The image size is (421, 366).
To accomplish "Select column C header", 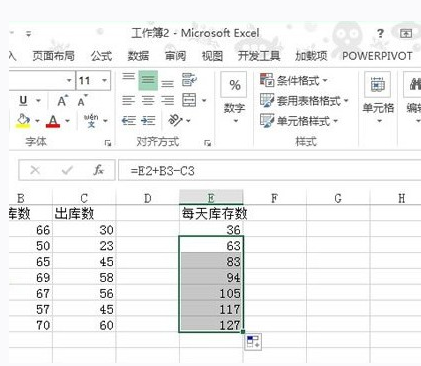I will pos(84,198).
